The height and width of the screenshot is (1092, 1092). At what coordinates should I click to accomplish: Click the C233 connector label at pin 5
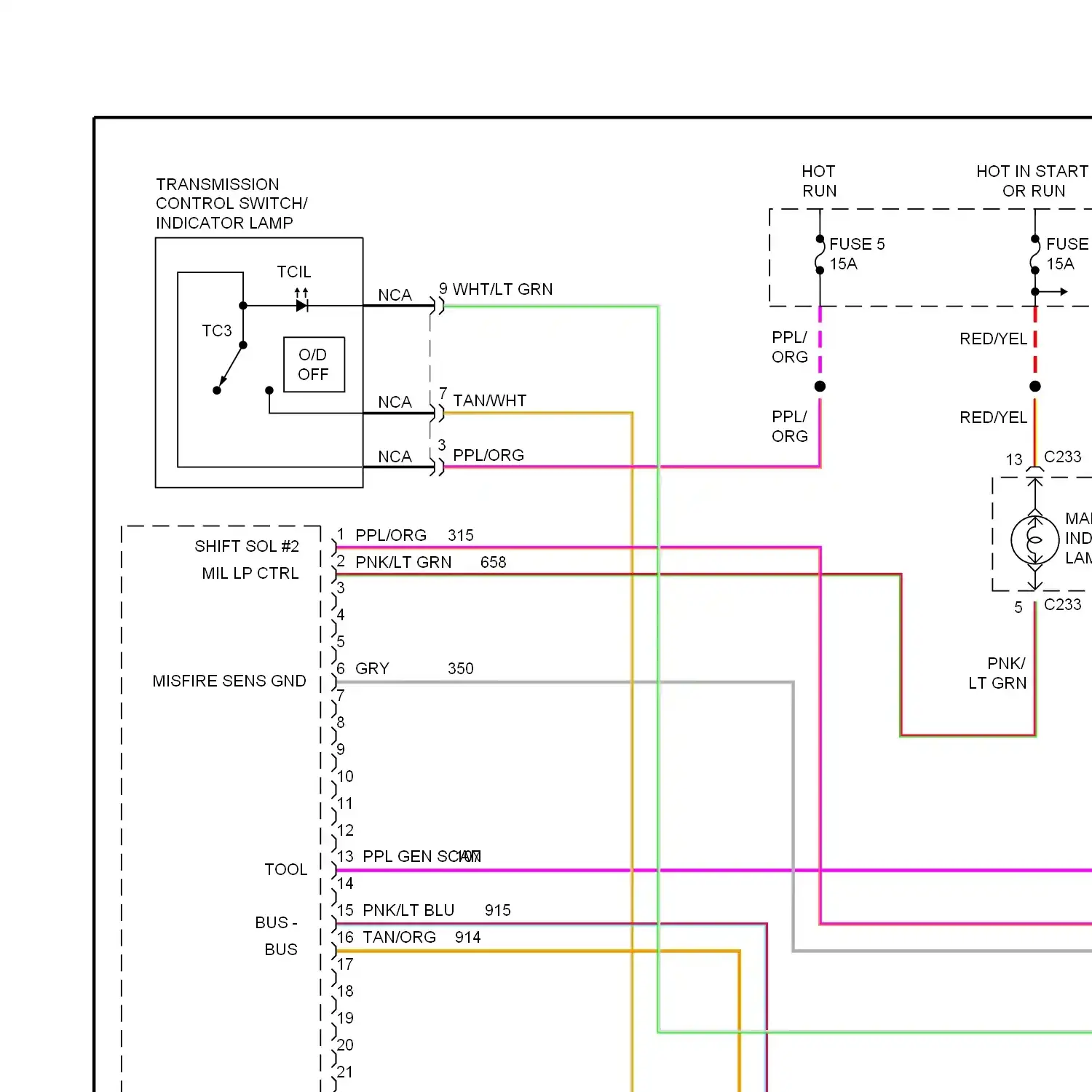pos(1062,604)
